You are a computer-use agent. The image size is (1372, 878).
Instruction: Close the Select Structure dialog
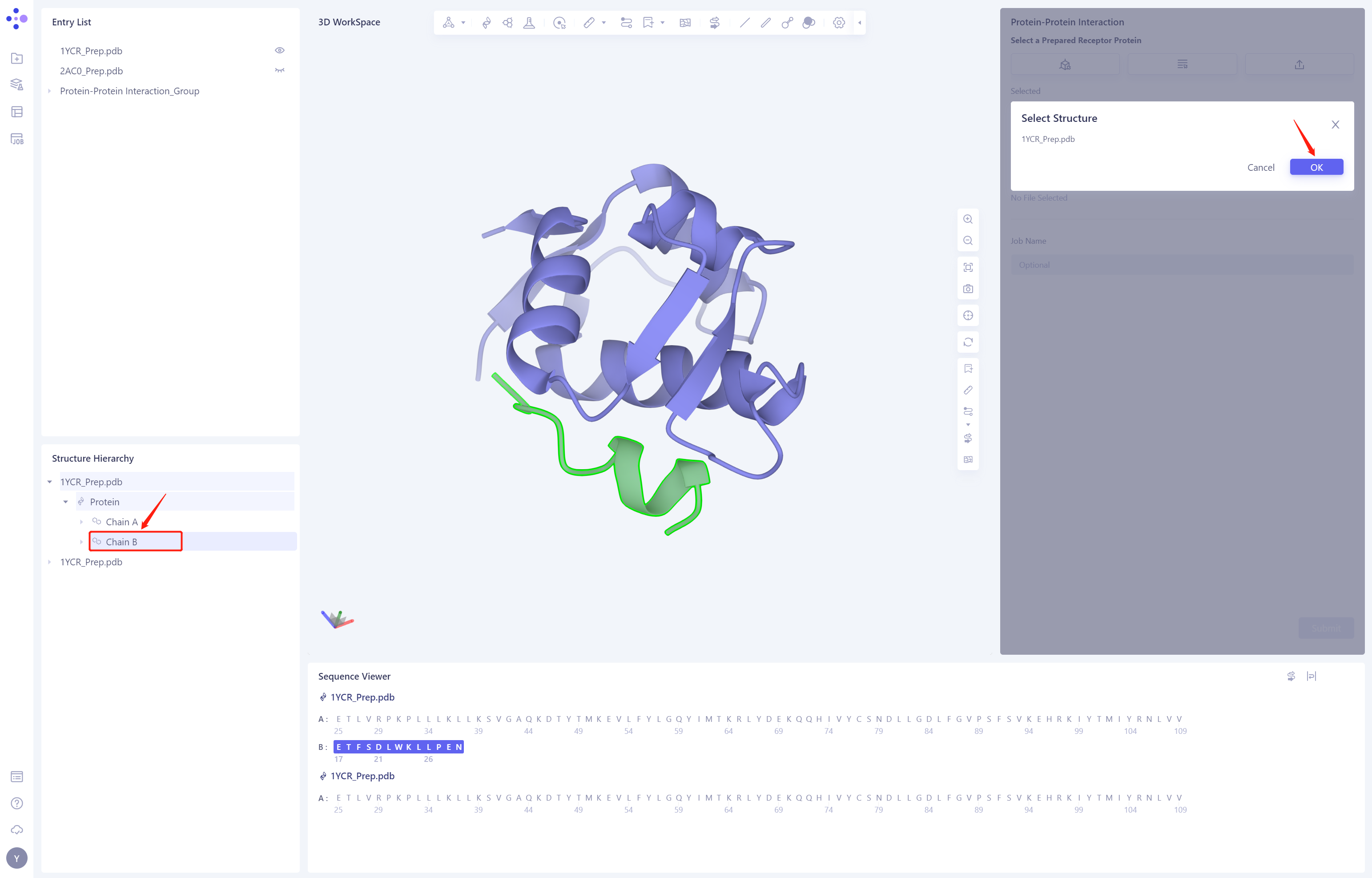click(1335, 124)
